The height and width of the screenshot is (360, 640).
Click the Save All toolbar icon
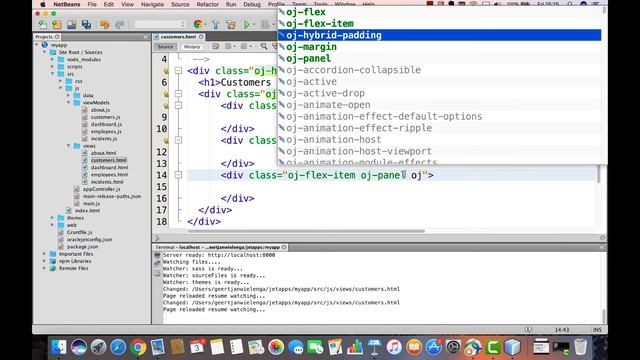pyautogui.click(x=86, y=25)
